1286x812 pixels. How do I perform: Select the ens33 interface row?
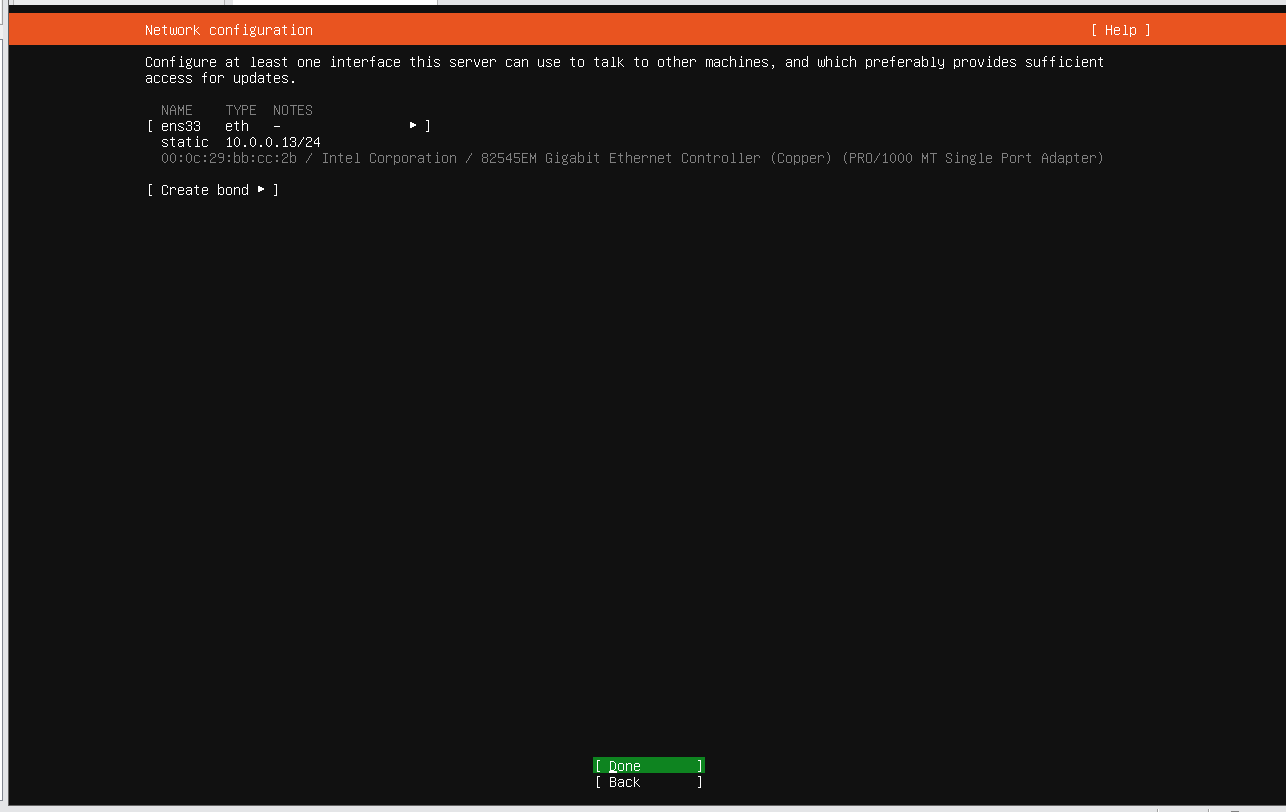tap(289, 126)
